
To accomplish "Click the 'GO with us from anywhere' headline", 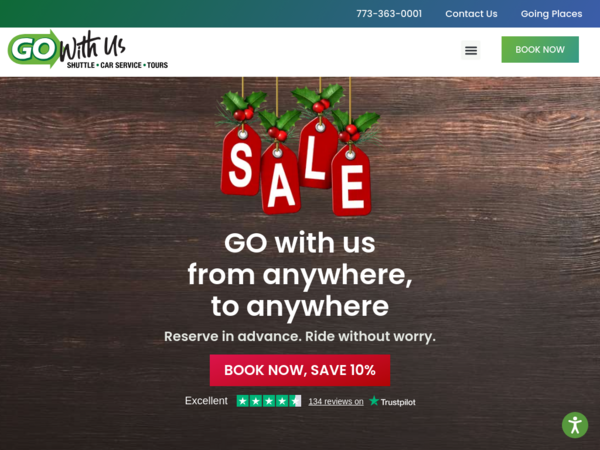I will [x=300, y=274].
